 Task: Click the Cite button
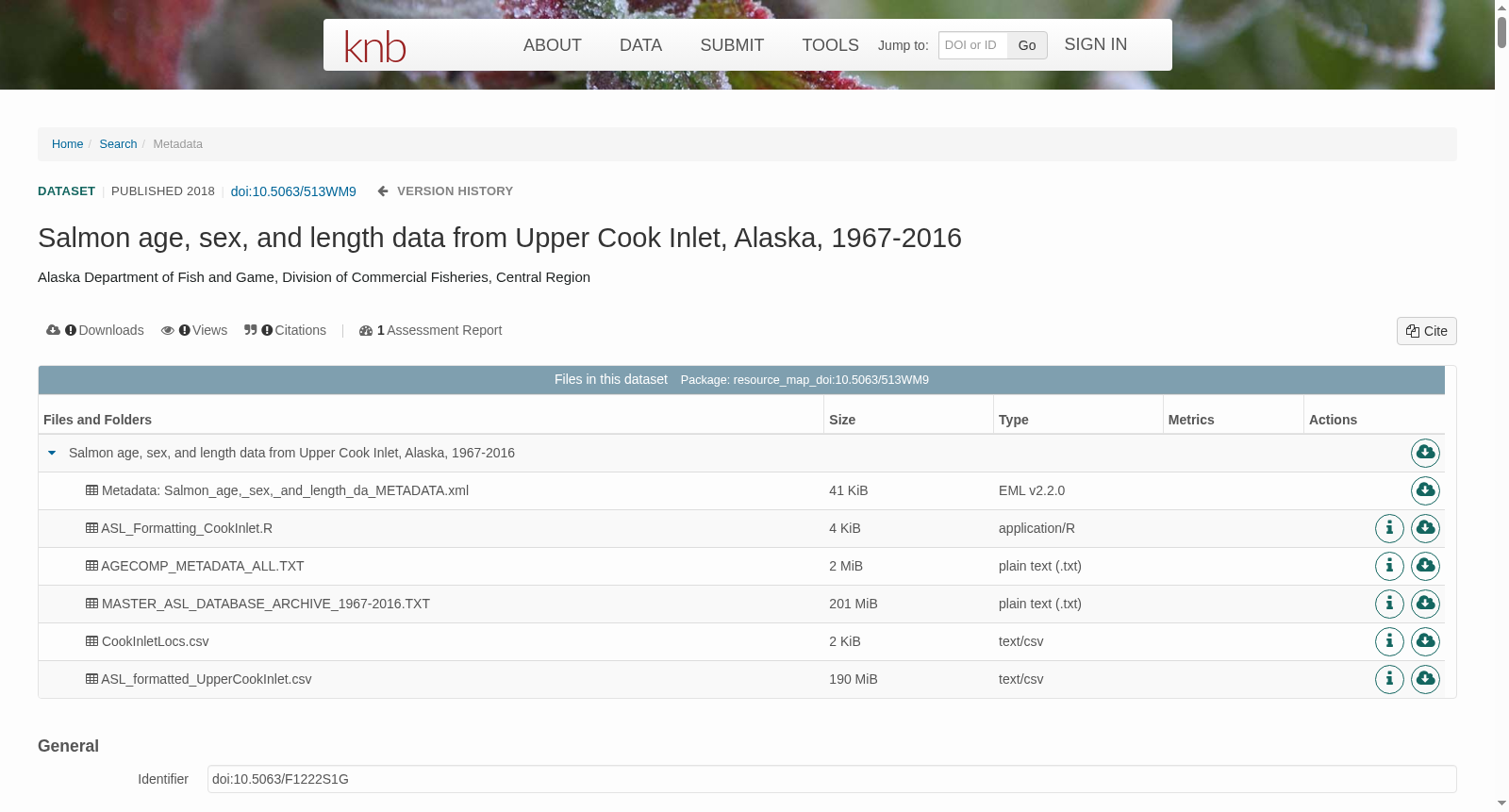click(1427, 331)
